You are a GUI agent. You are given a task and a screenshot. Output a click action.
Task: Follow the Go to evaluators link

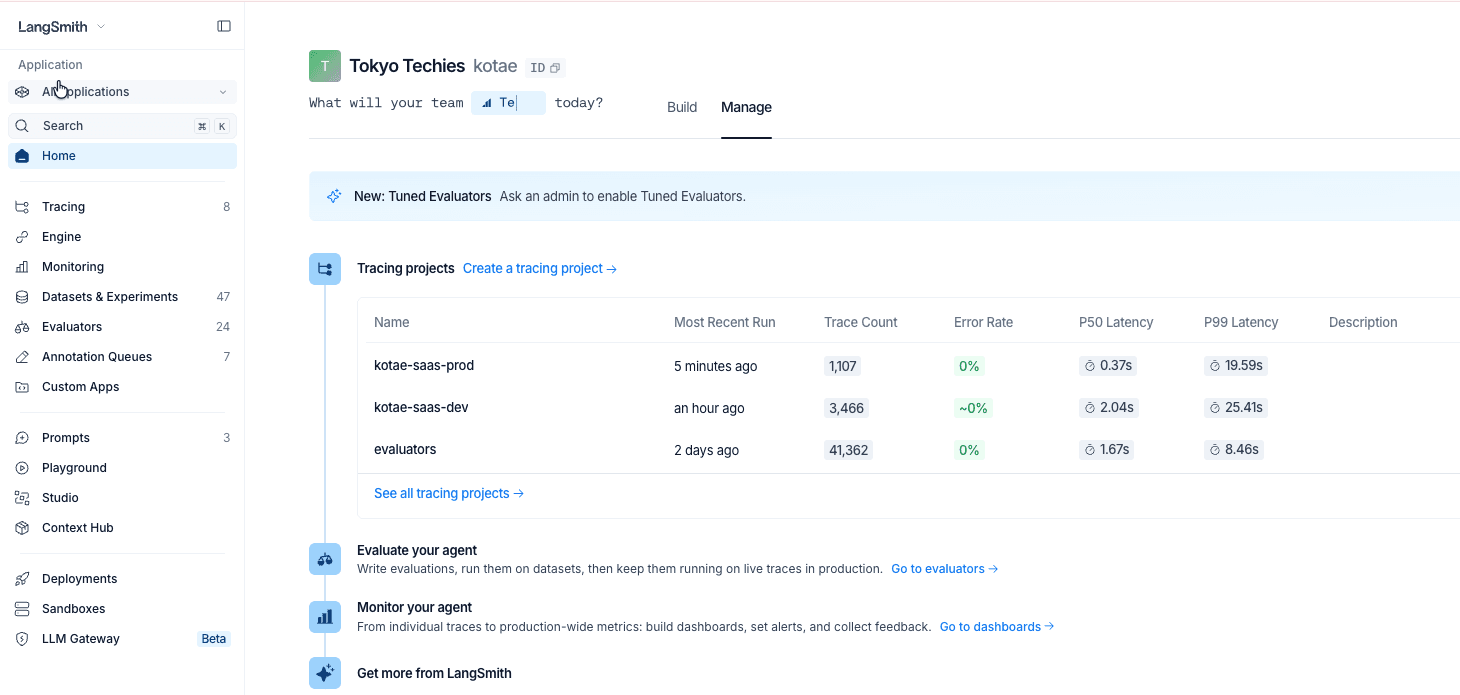(945, 569)
